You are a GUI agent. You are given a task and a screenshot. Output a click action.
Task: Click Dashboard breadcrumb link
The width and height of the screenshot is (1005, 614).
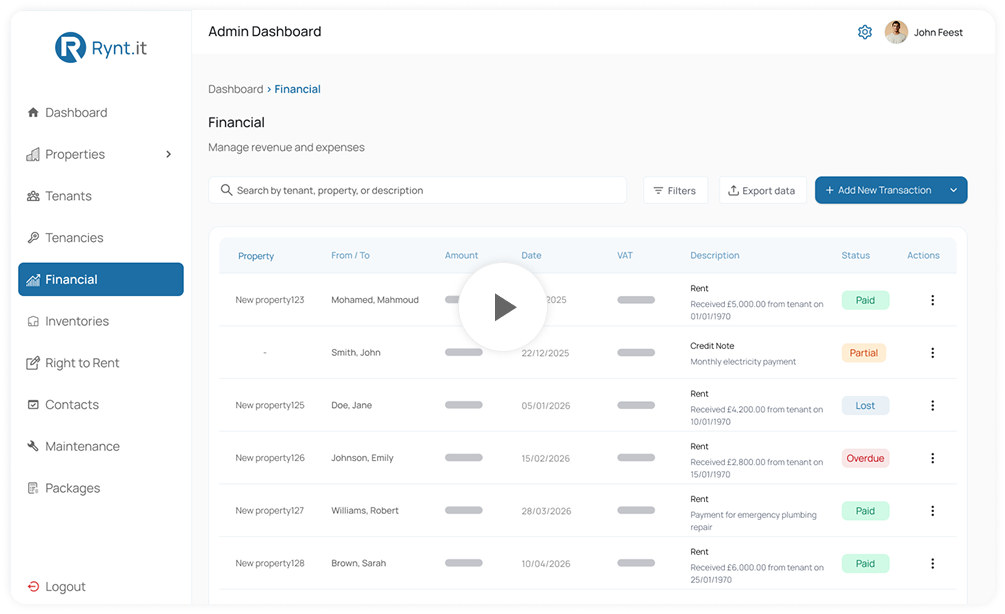tap(235, 89)
